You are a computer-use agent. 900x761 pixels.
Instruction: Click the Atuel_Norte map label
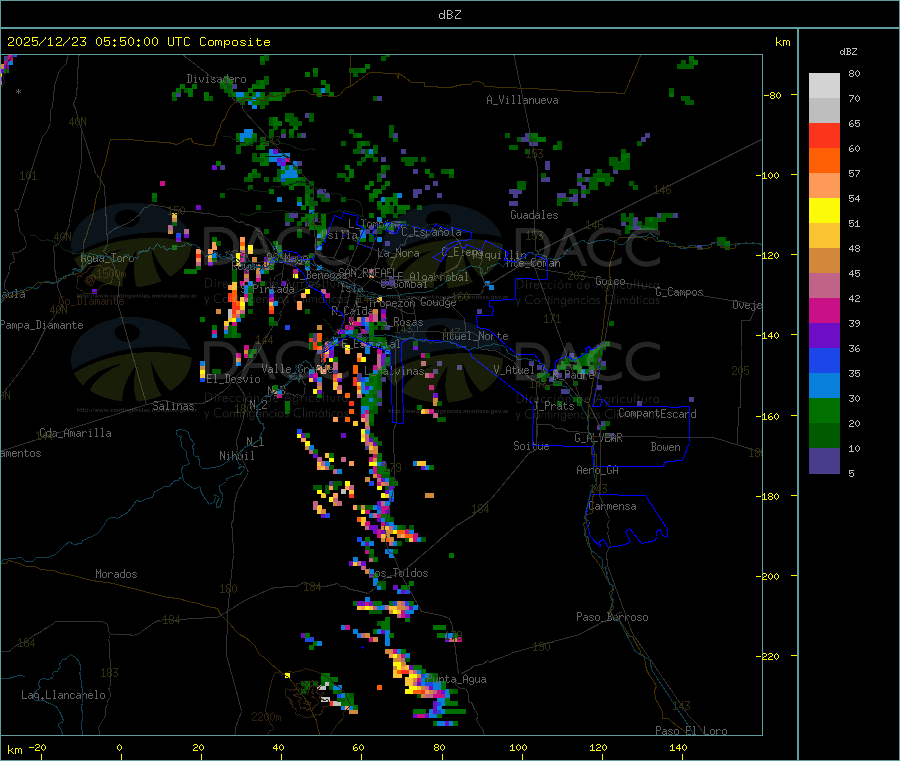pos(475,336)
